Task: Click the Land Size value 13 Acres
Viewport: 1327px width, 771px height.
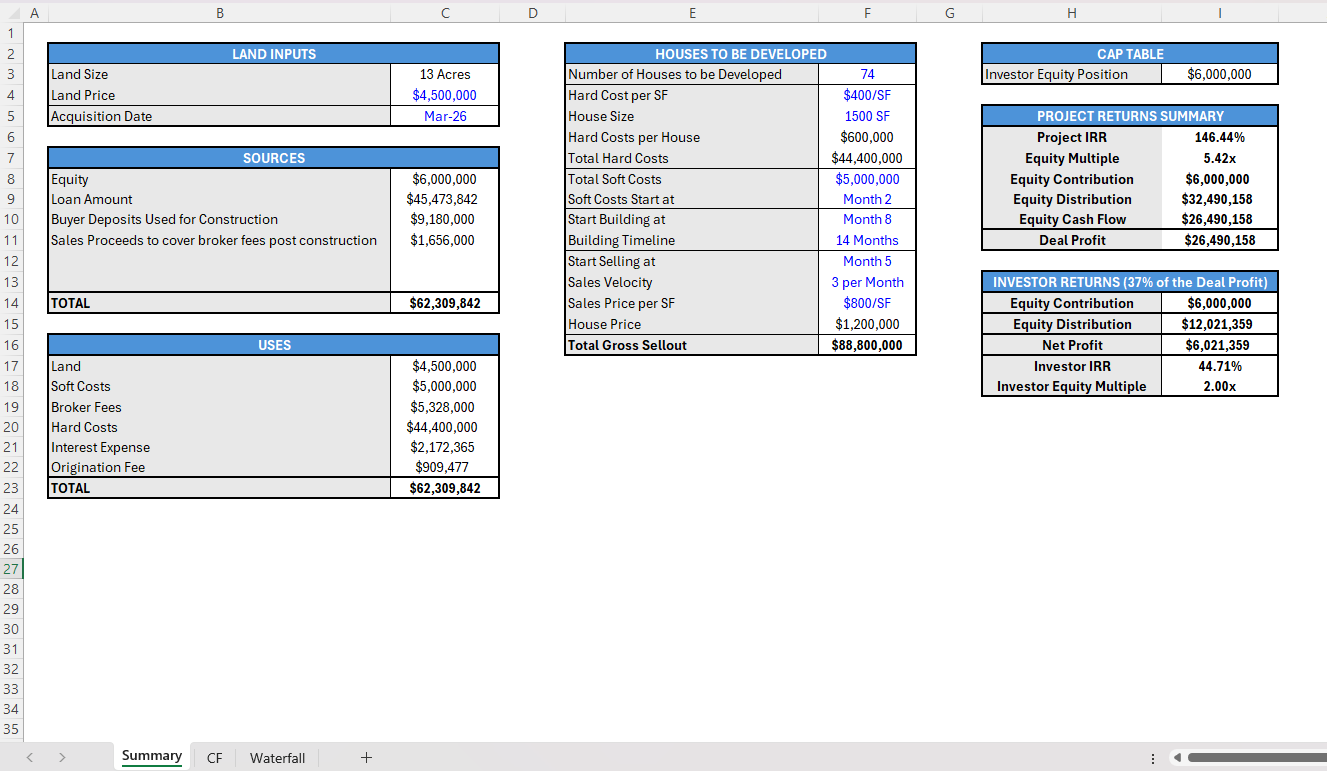Action: [x=445, y=74]
